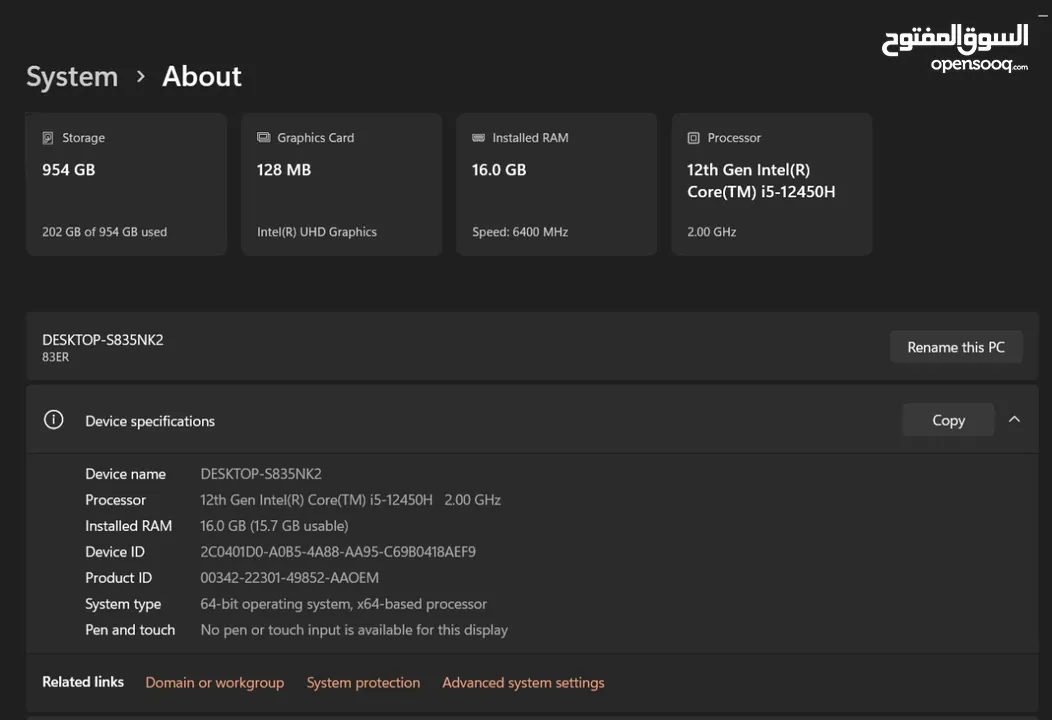Click the 'Device ID' label

pos(115,552)
